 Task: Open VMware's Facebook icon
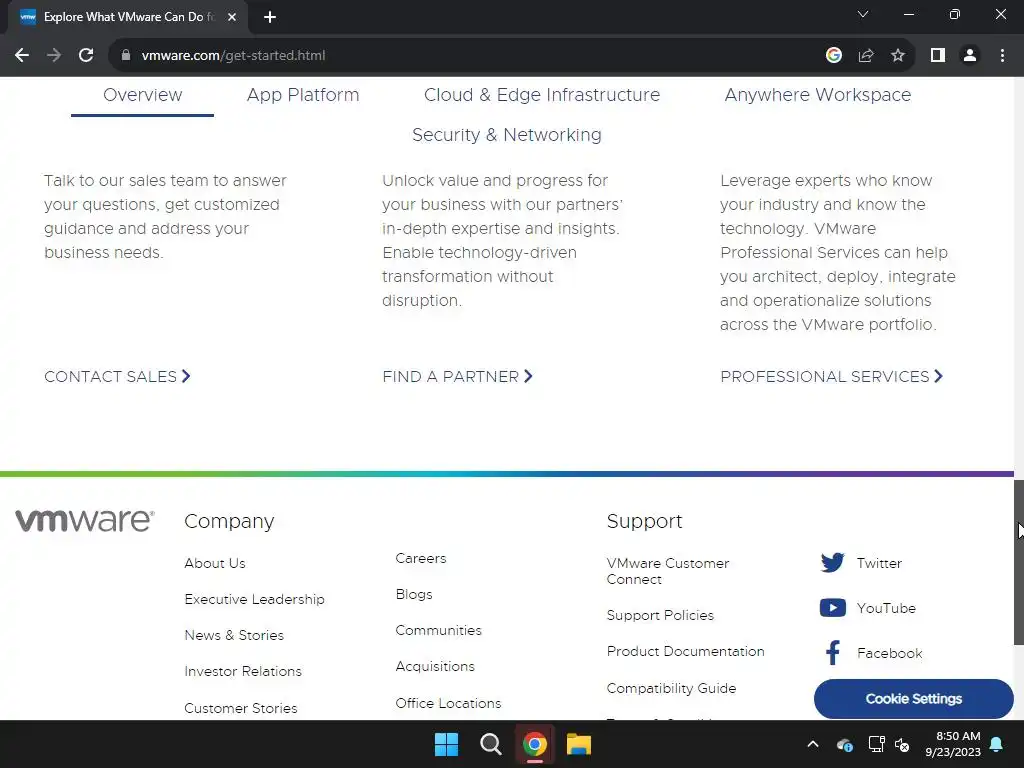click(833, 652)
